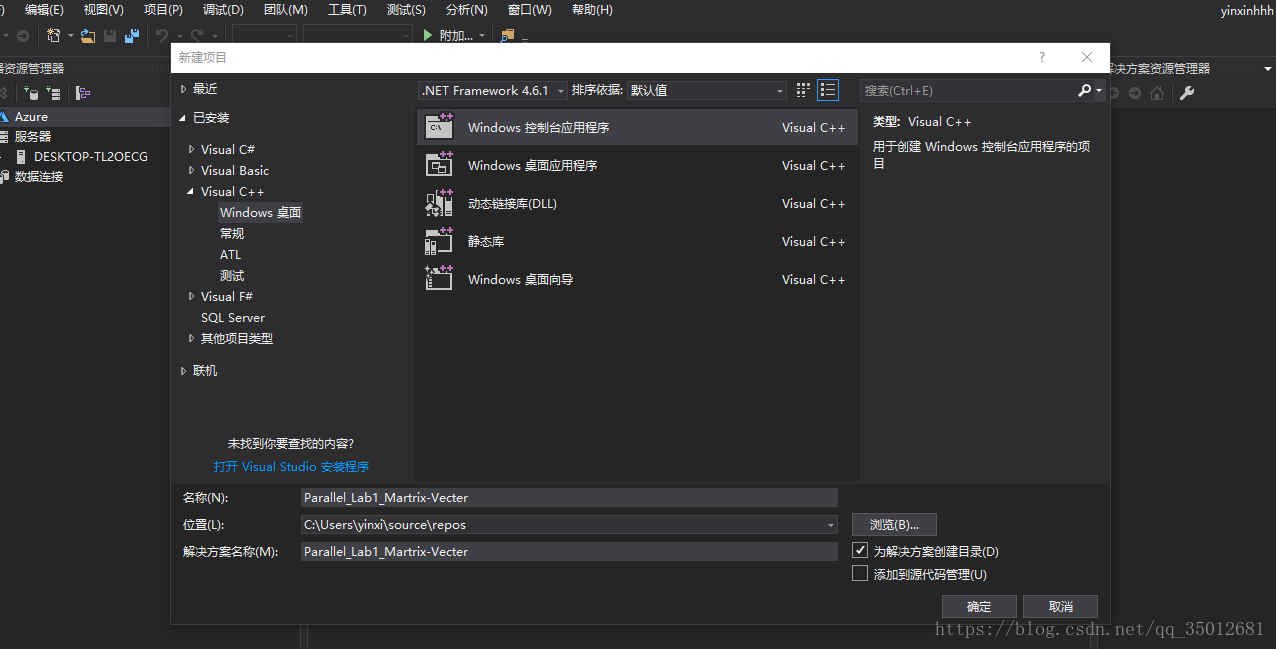Select the ATL tree item

(231, 254)
